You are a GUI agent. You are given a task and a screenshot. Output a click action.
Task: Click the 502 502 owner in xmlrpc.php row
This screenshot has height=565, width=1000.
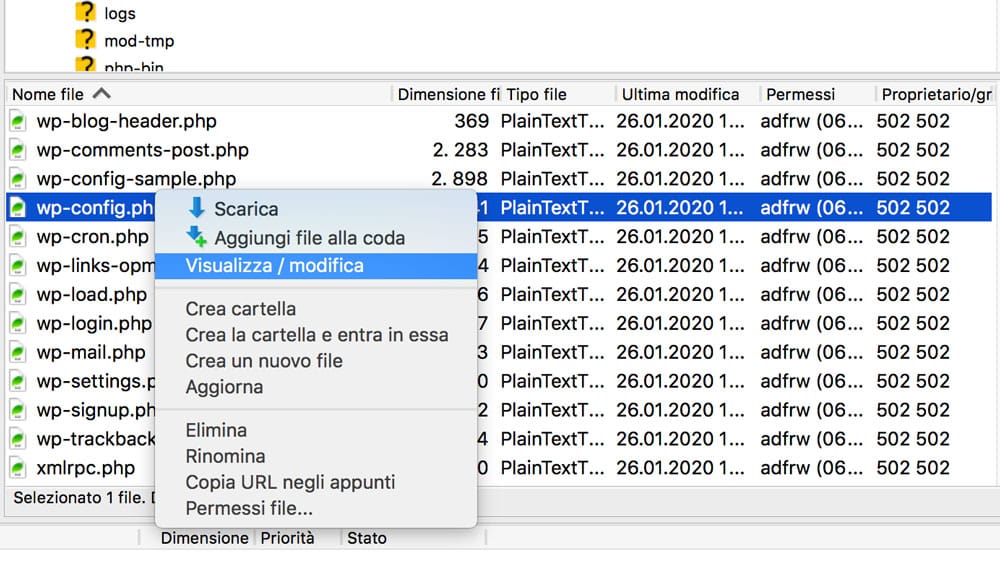[x=913, y=468]
